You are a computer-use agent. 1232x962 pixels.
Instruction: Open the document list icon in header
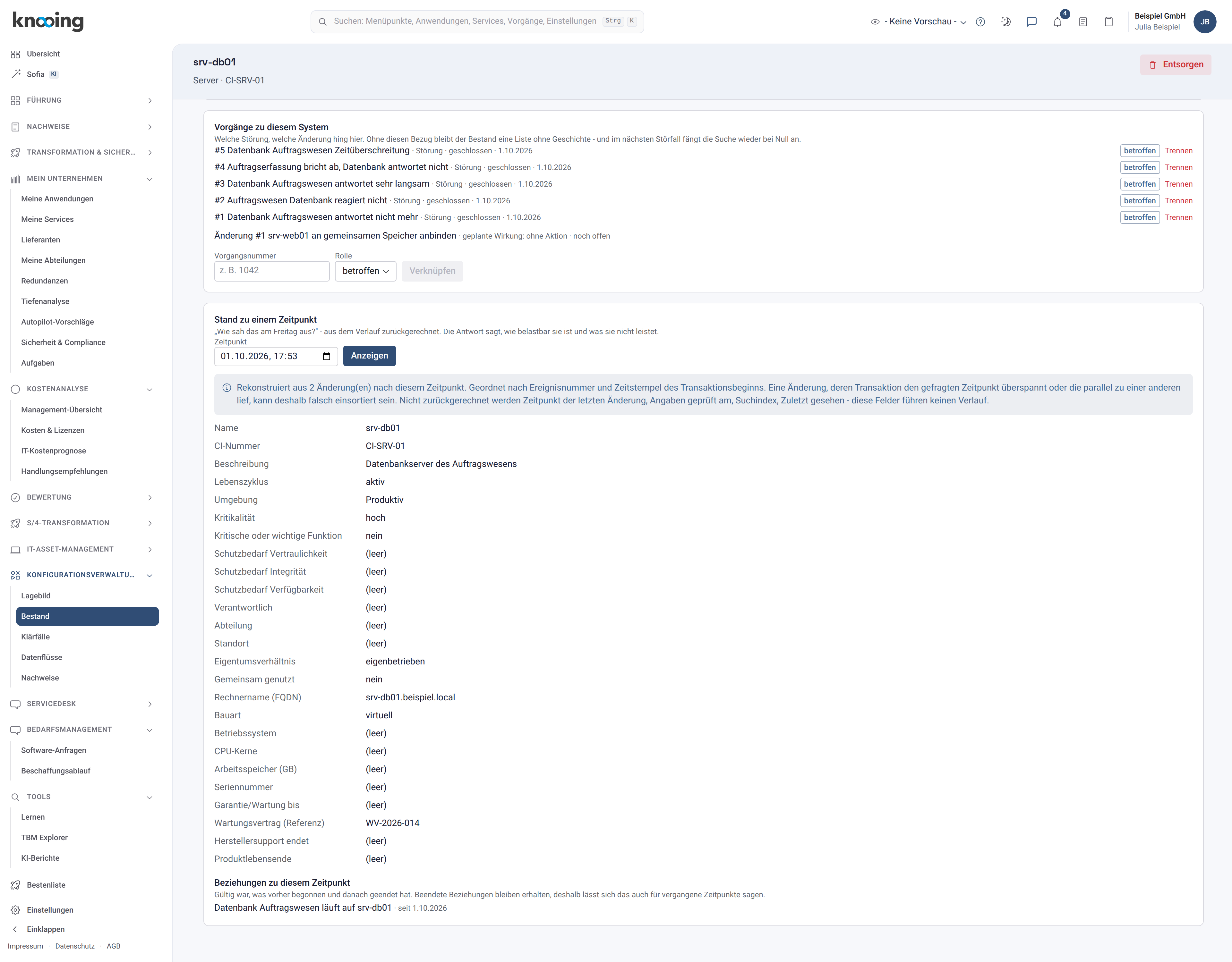tap(1083, 21)
